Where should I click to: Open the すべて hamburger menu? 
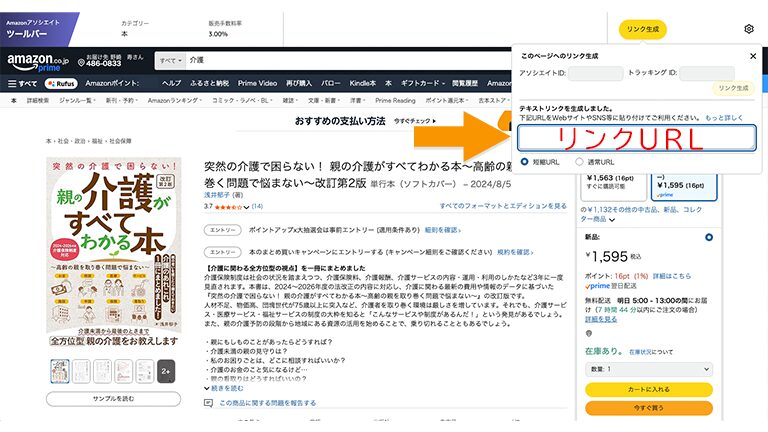point(23,84)
